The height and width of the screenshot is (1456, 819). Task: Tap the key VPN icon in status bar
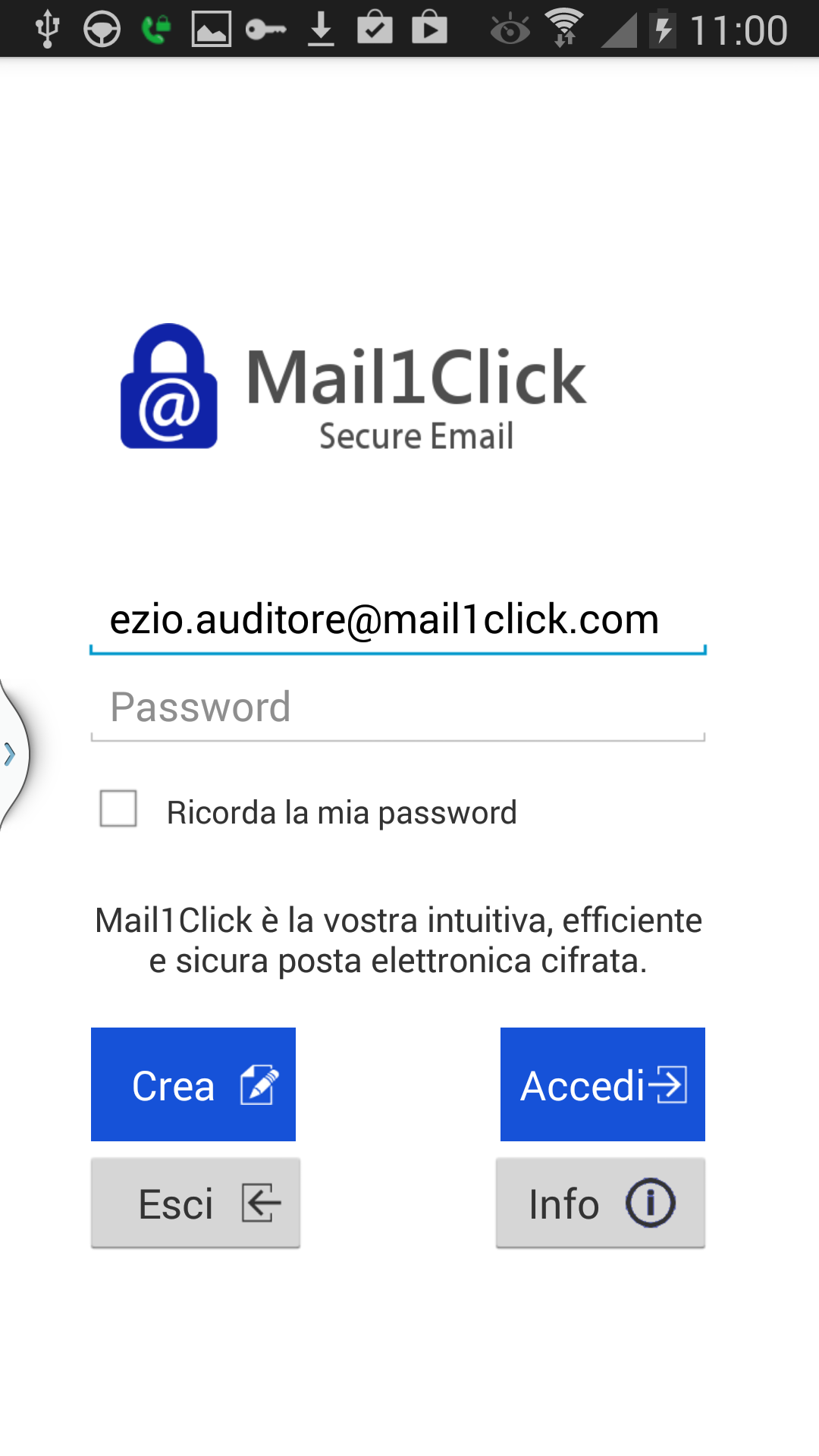(266, 30)
